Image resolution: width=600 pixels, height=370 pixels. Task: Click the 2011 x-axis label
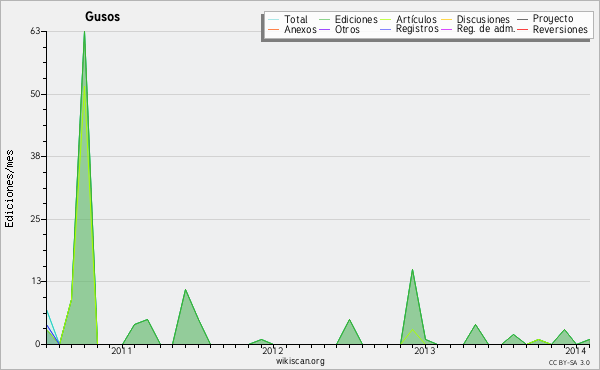click(121, 350)
